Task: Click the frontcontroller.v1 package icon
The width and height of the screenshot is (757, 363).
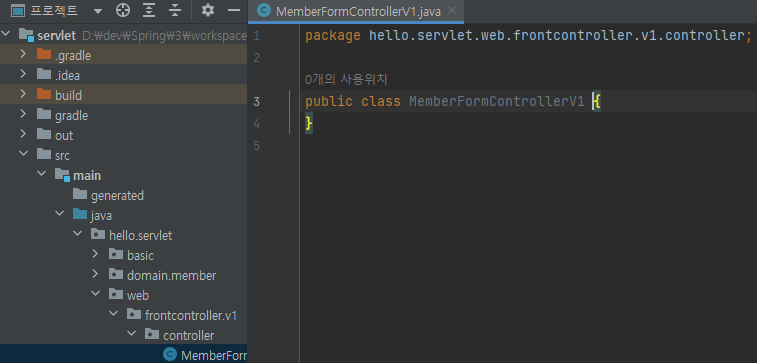Action: 134,315
